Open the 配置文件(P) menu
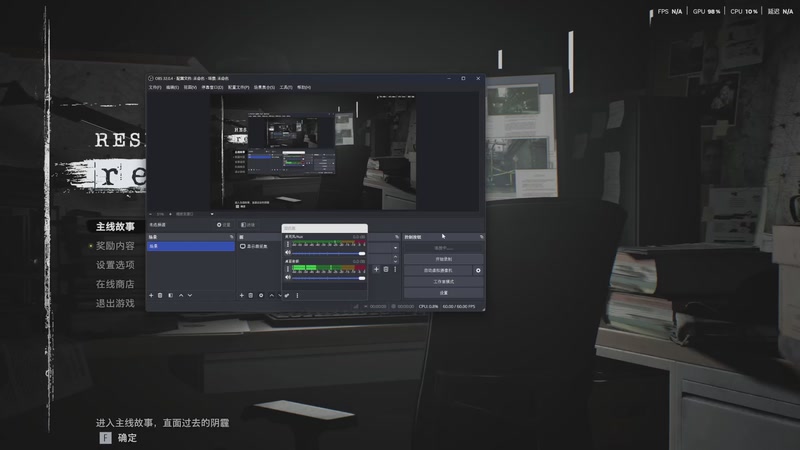This screenshot has width=800, height=450. (239, 87)
